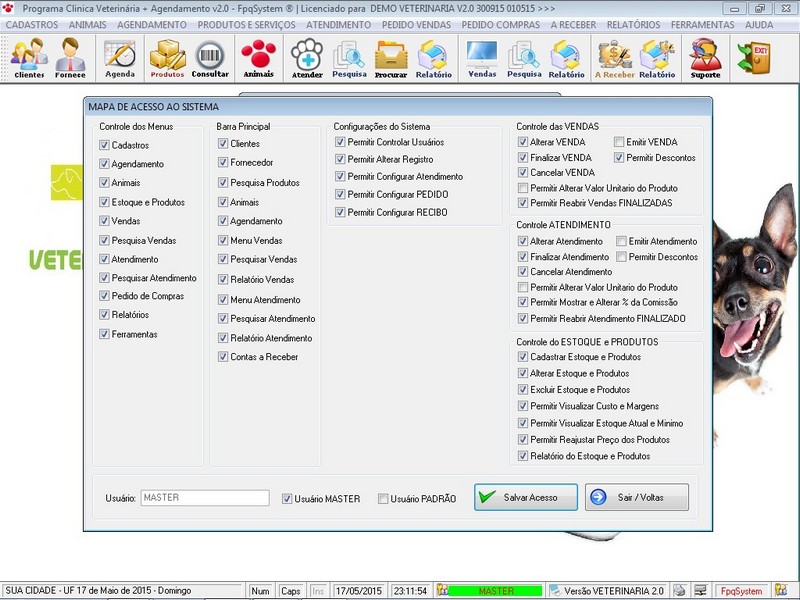
Task: Click the Procurar file drawer icon
Action: point(391,58)
